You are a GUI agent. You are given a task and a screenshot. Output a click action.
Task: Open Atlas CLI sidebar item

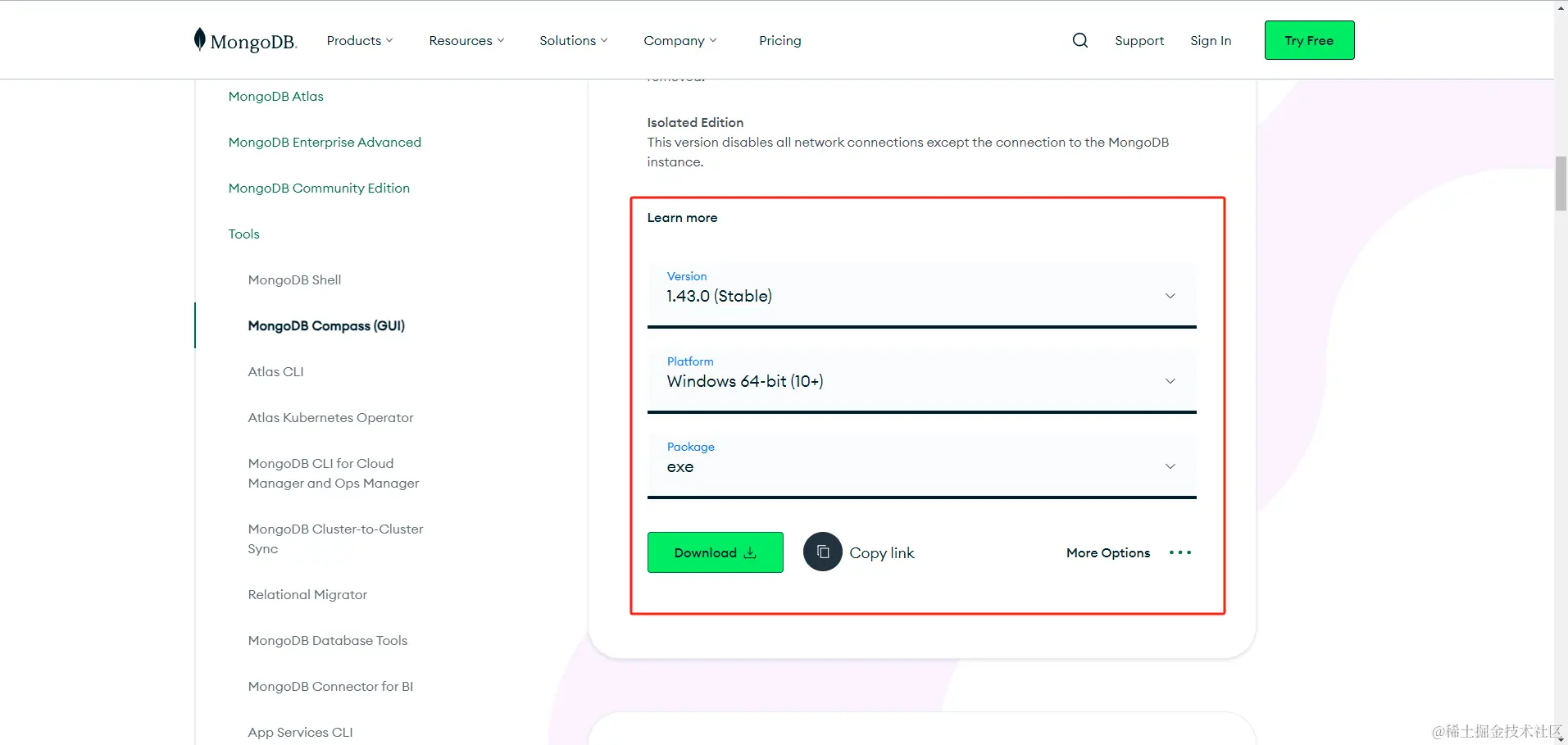click(275, 371)
